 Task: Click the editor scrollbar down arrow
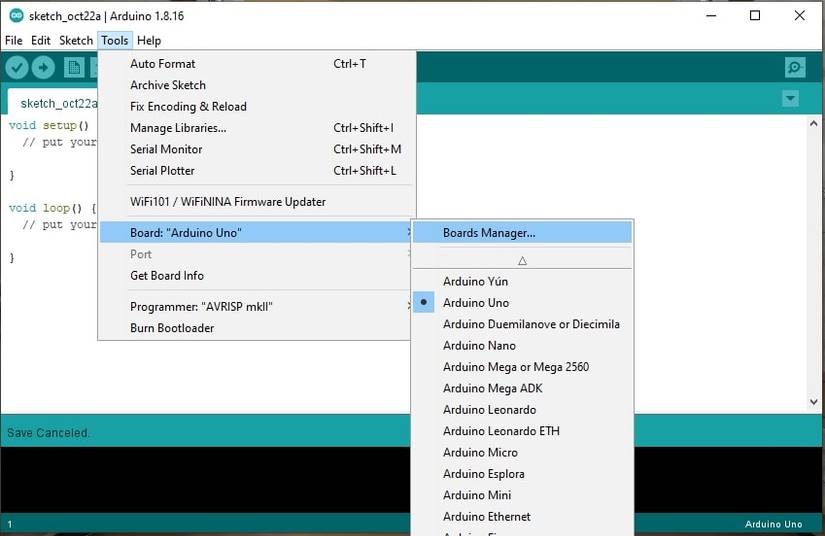point(813,402)
